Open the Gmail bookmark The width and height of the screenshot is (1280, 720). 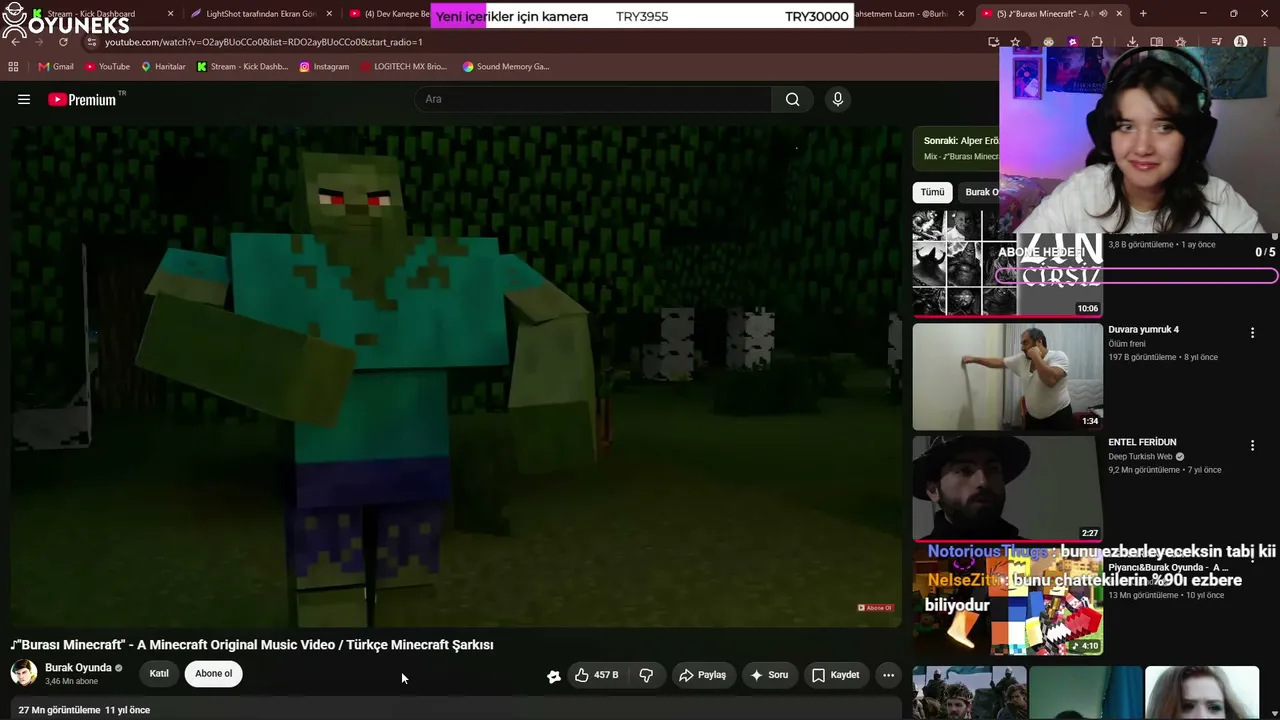56,67
